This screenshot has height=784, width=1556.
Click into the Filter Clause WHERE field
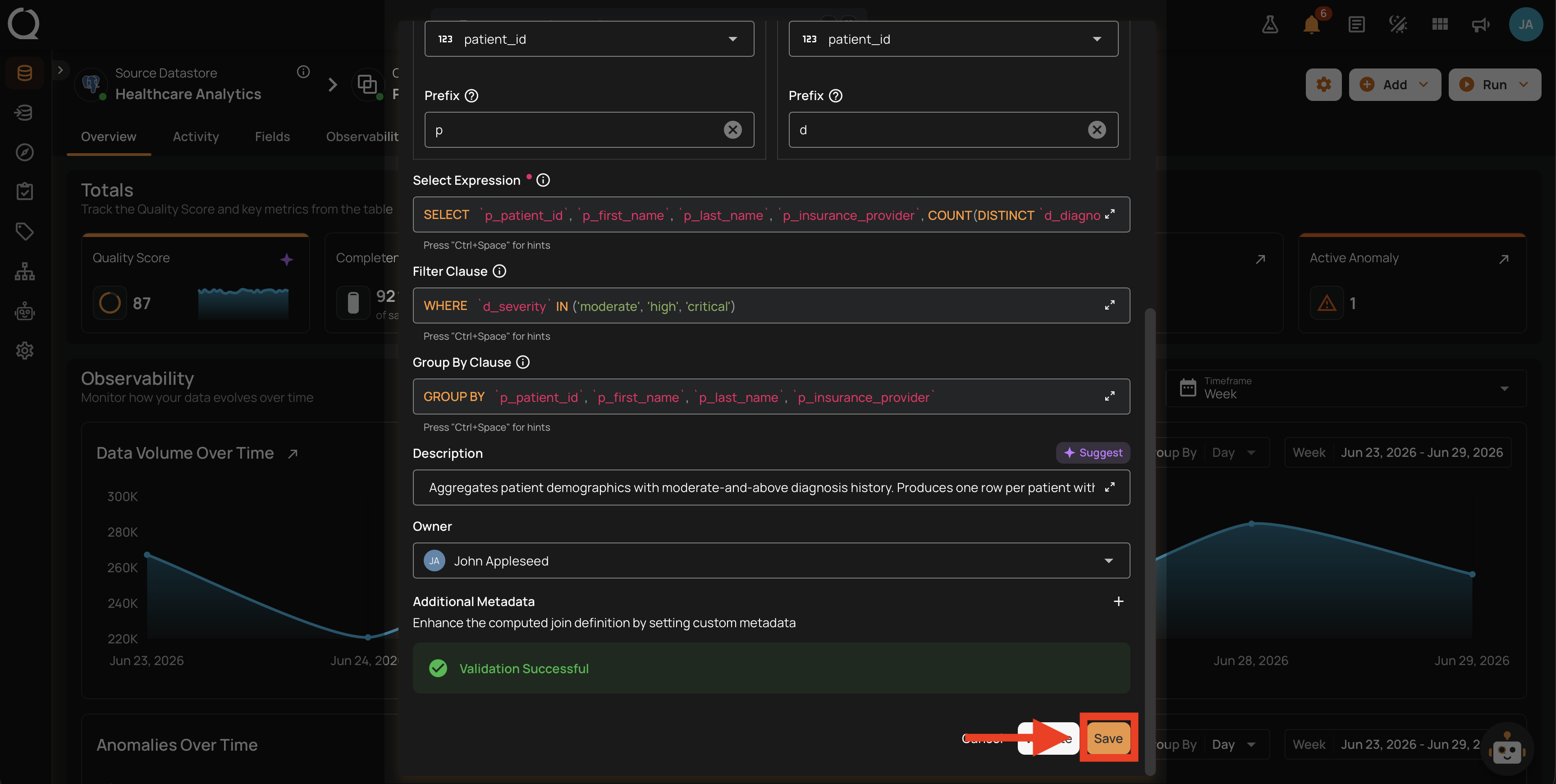(761, 305)
